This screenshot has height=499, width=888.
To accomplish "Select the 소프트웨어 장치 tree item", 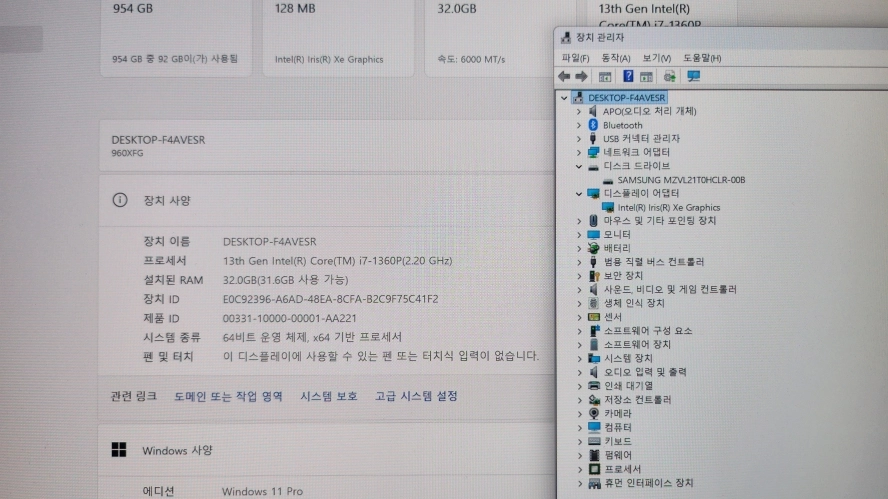I will pyautogui.click(x=637, y=344).
